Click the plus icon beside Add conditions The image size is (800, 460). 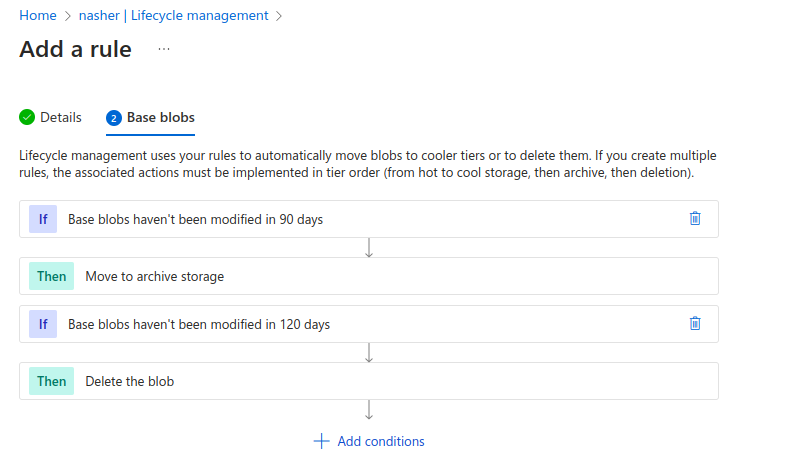pyautogui.click(x=321, y=441)
